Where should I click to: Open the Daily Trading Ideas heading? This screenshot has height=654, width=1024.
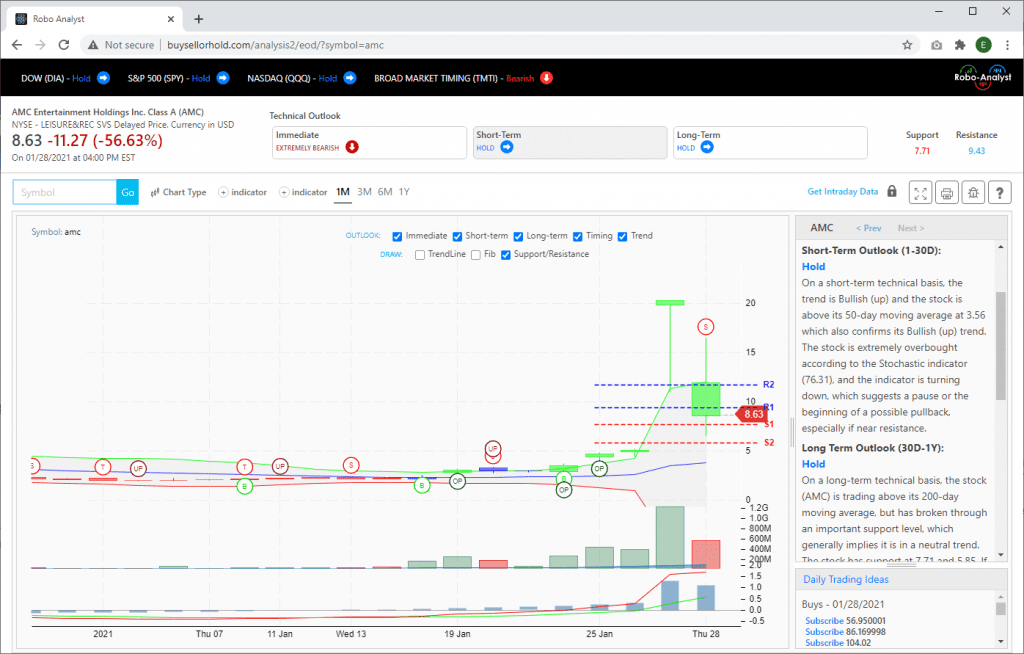(846, 580)
